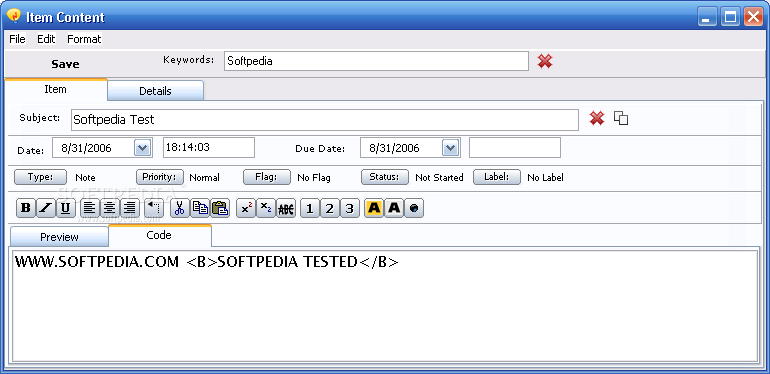Switch to the Preview tab

(x=59, y=237)
